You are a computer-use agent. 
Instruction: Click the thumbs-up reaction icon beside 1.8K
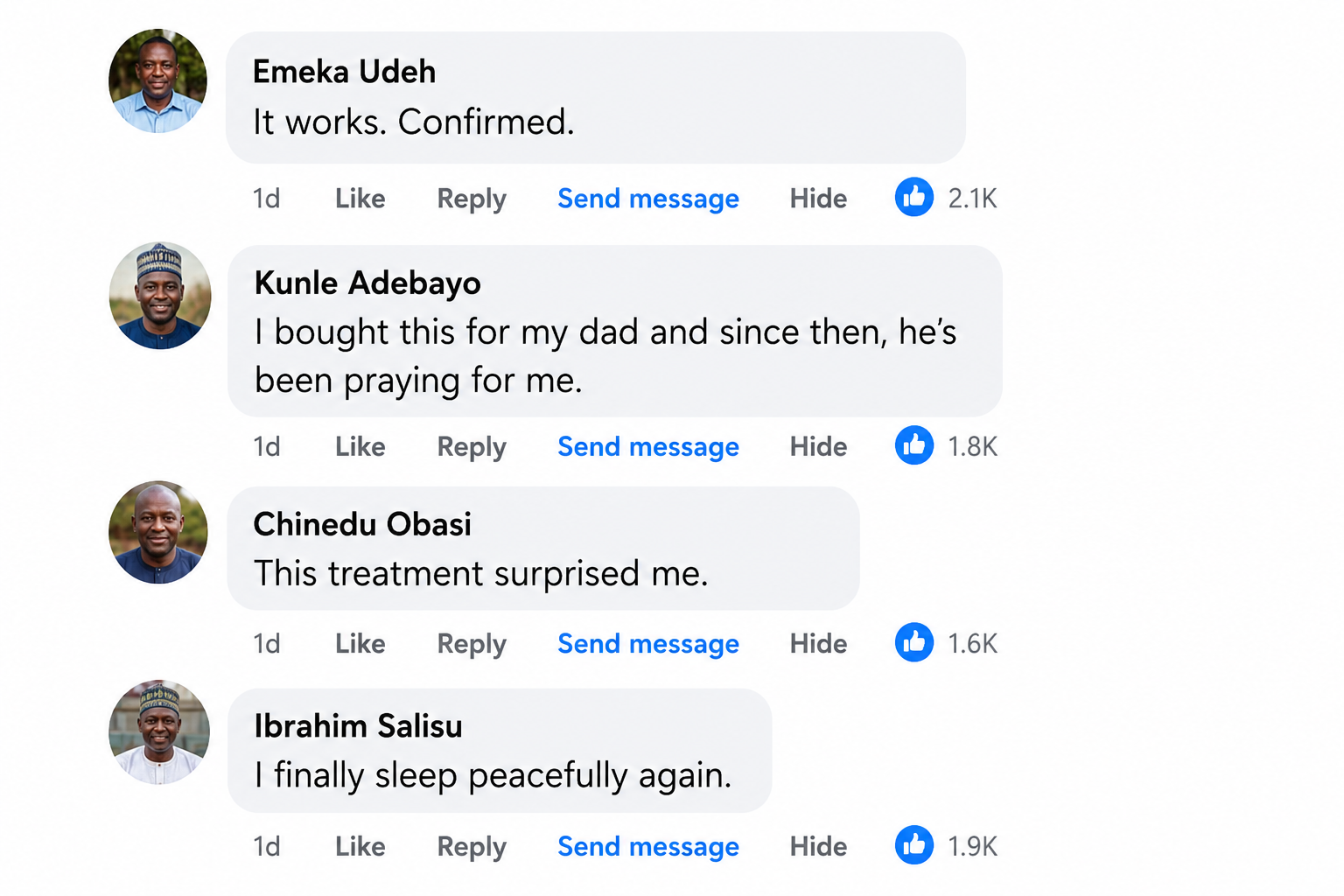tap(913, 445)
